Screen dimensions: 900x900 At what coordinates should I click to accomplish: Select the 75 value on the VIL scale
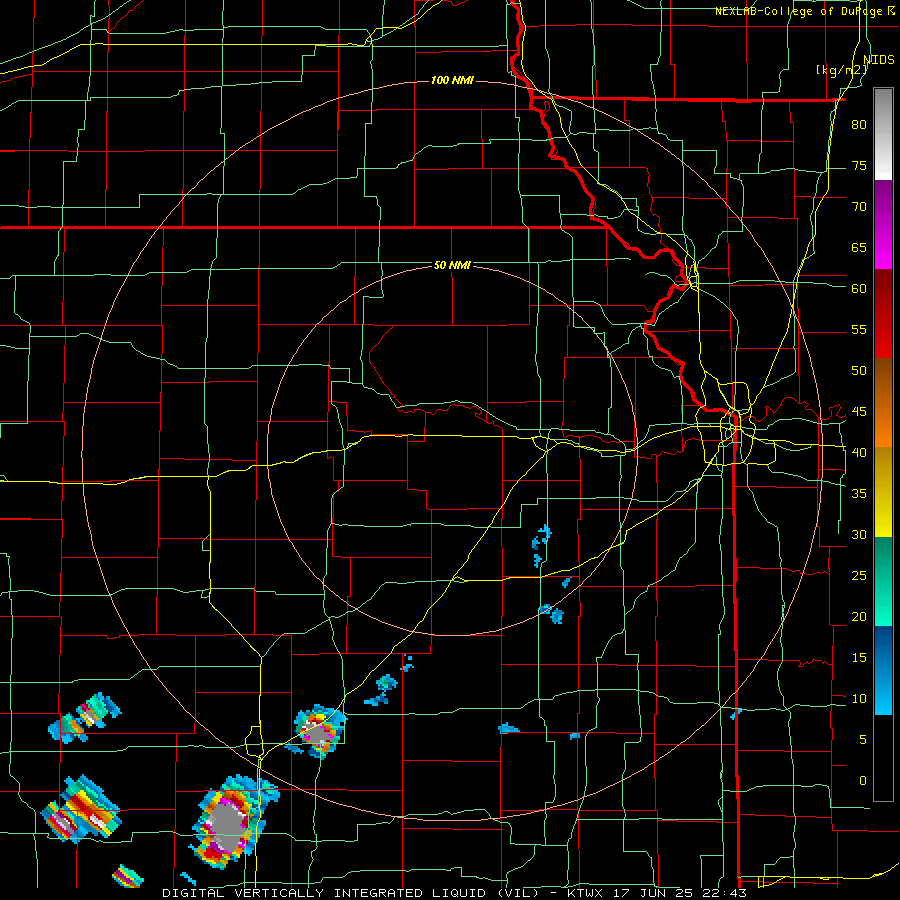859,166
